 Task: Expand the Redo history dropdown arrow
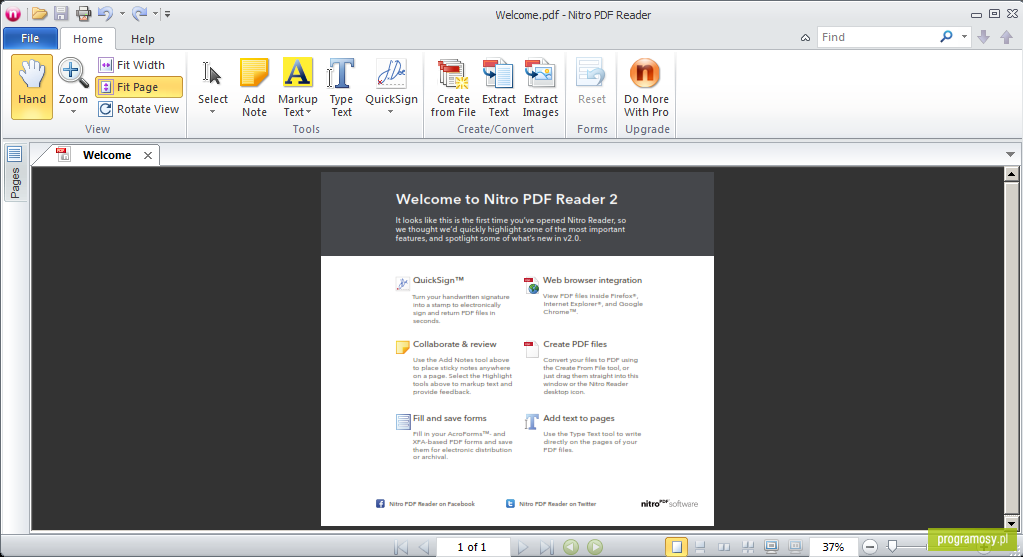[156, 14]
